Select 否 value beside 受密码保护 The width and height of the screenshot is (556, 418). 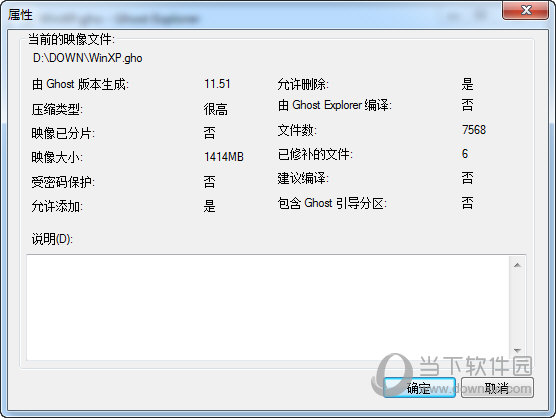tap(209, 182)
